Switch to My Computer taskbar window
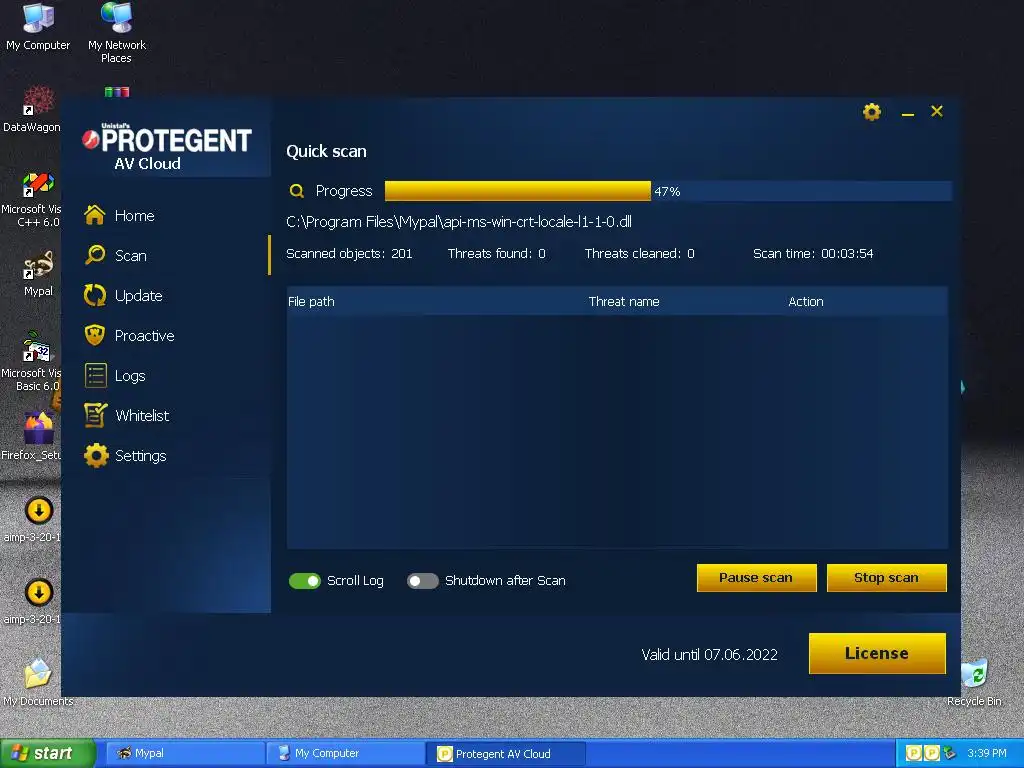 [345, 753]
